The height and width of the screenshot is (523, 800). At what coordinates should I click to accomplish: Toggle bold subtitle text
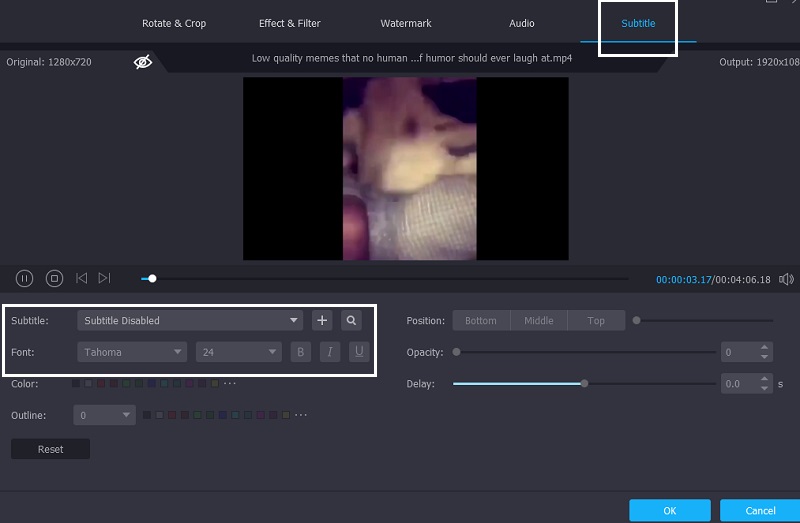[x=300, y=352]
